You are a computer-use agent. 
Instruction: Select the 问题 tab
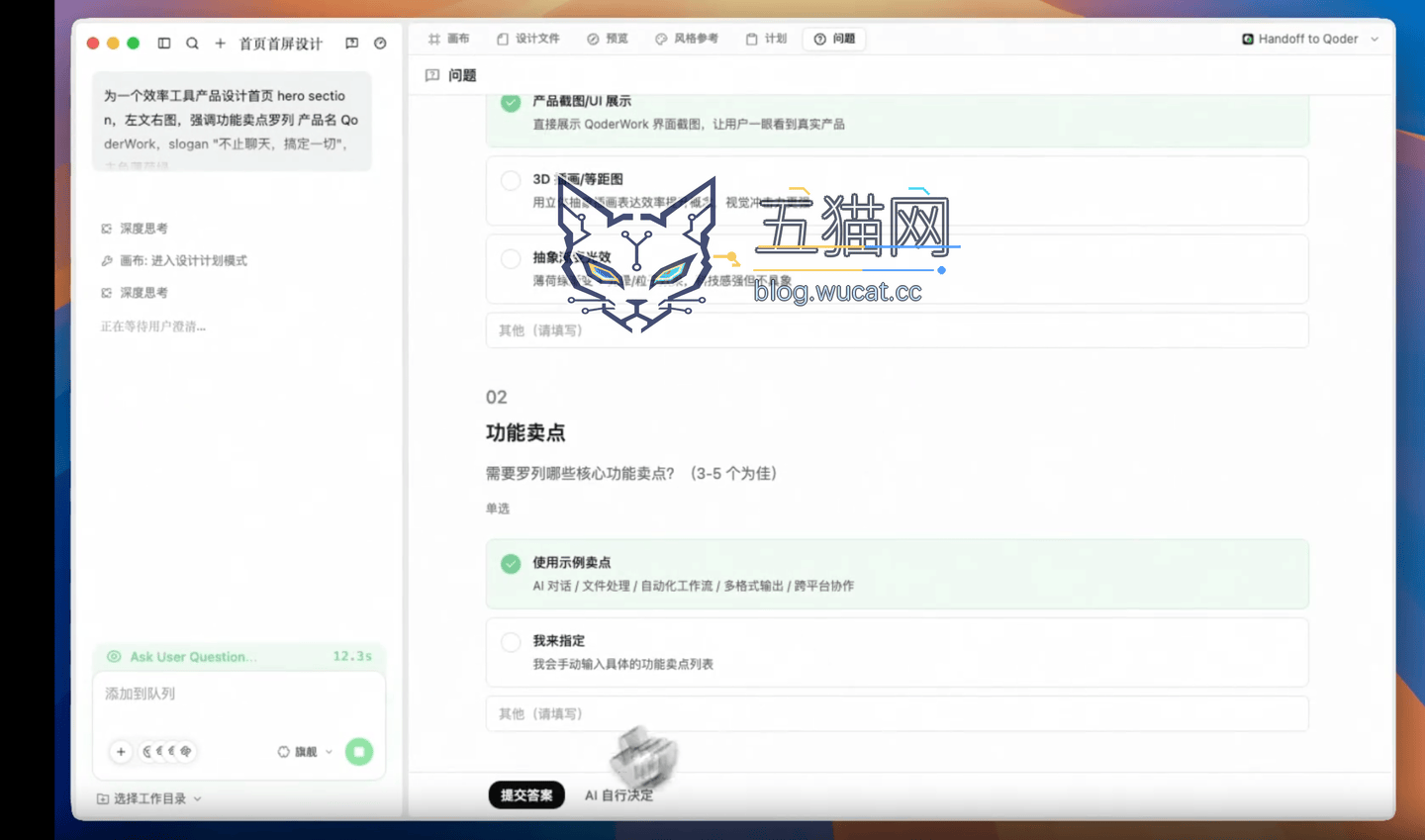point(835,39)
